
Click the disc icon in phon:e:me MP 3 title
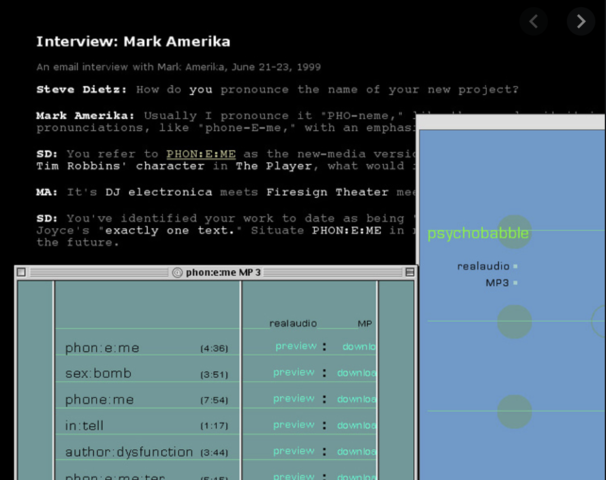click(x=177, y=272)
